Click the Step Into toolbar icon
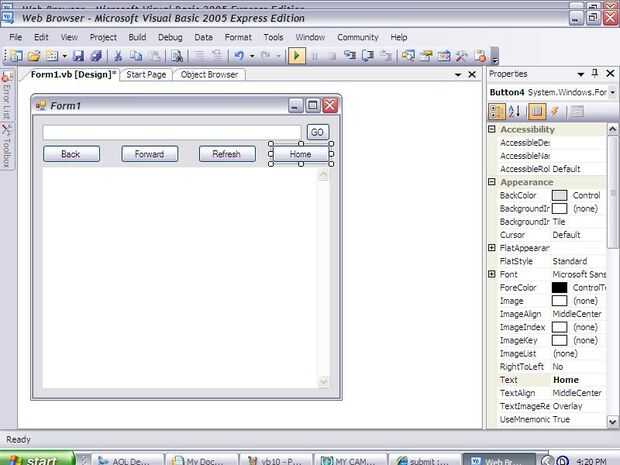The height and width of the screenshot is (465, 620). click(x=350, y=56)
